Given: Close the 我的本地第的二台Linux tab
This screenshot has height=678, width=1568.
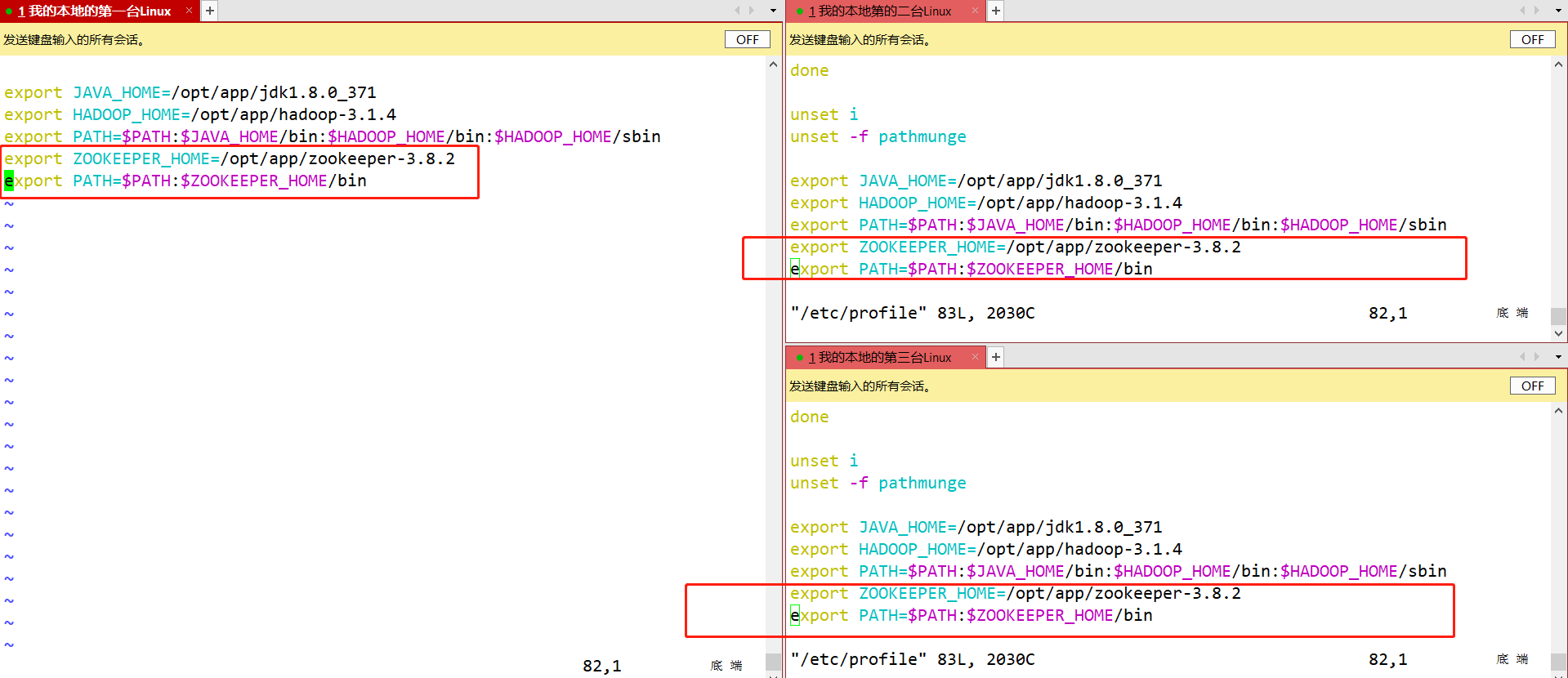Looking at the screenshot, I should click(x=974, y=11).
